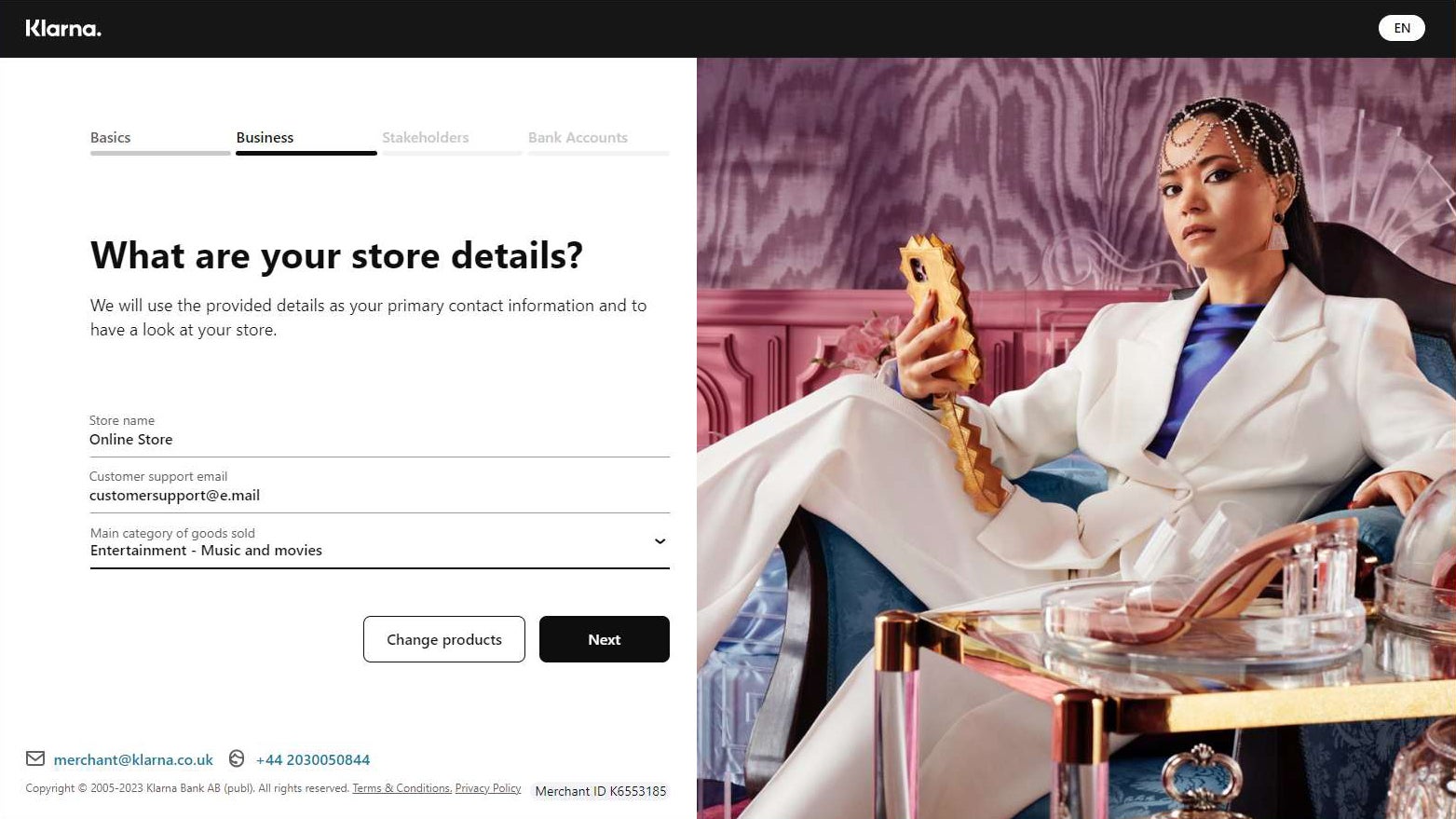Click the Next button
Image resolution: width=1456 pixels, height=819 pixels.
point(605,639)
